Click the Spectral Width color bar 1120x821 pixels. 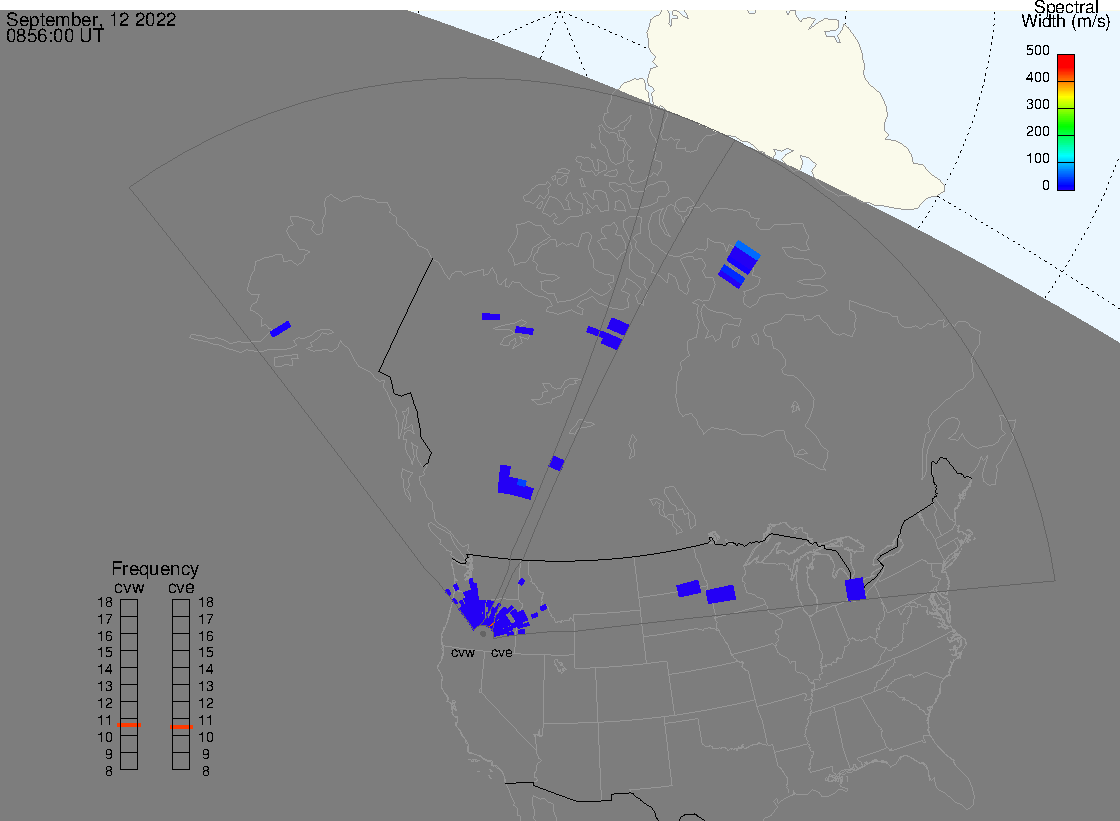click(x=1066, y=122)
